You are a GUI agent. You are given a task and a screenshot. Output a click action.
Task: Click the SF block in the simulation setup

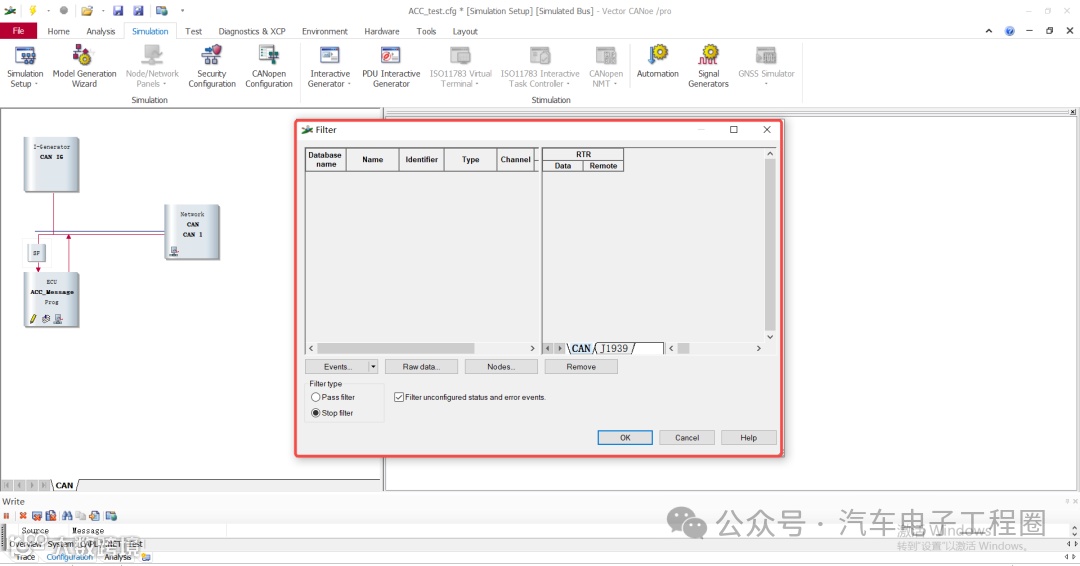pos(37,253)
